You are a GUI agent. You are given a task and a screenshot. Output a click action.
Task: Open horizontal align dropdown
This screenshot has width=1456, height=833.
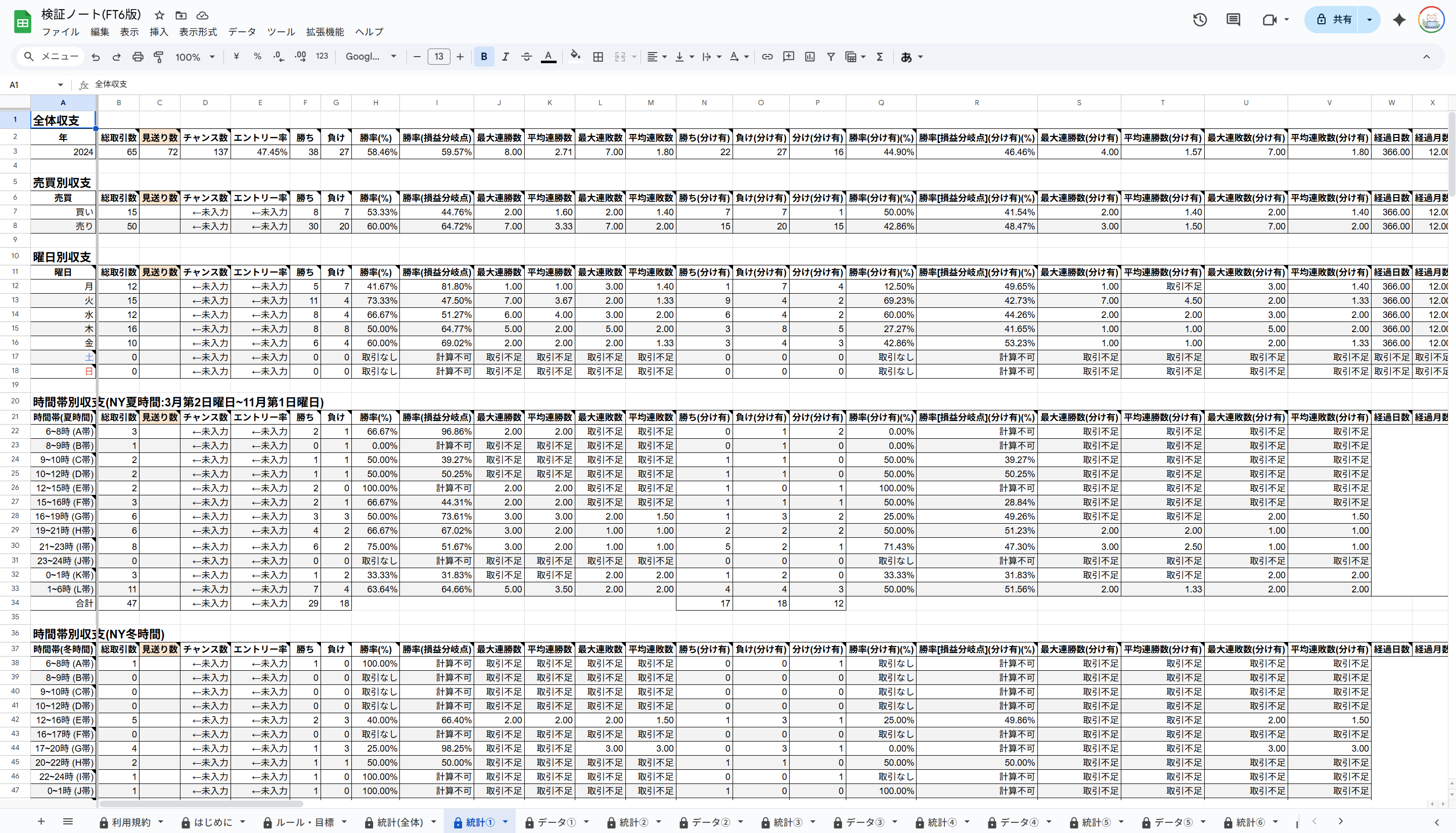click(656, 57)
